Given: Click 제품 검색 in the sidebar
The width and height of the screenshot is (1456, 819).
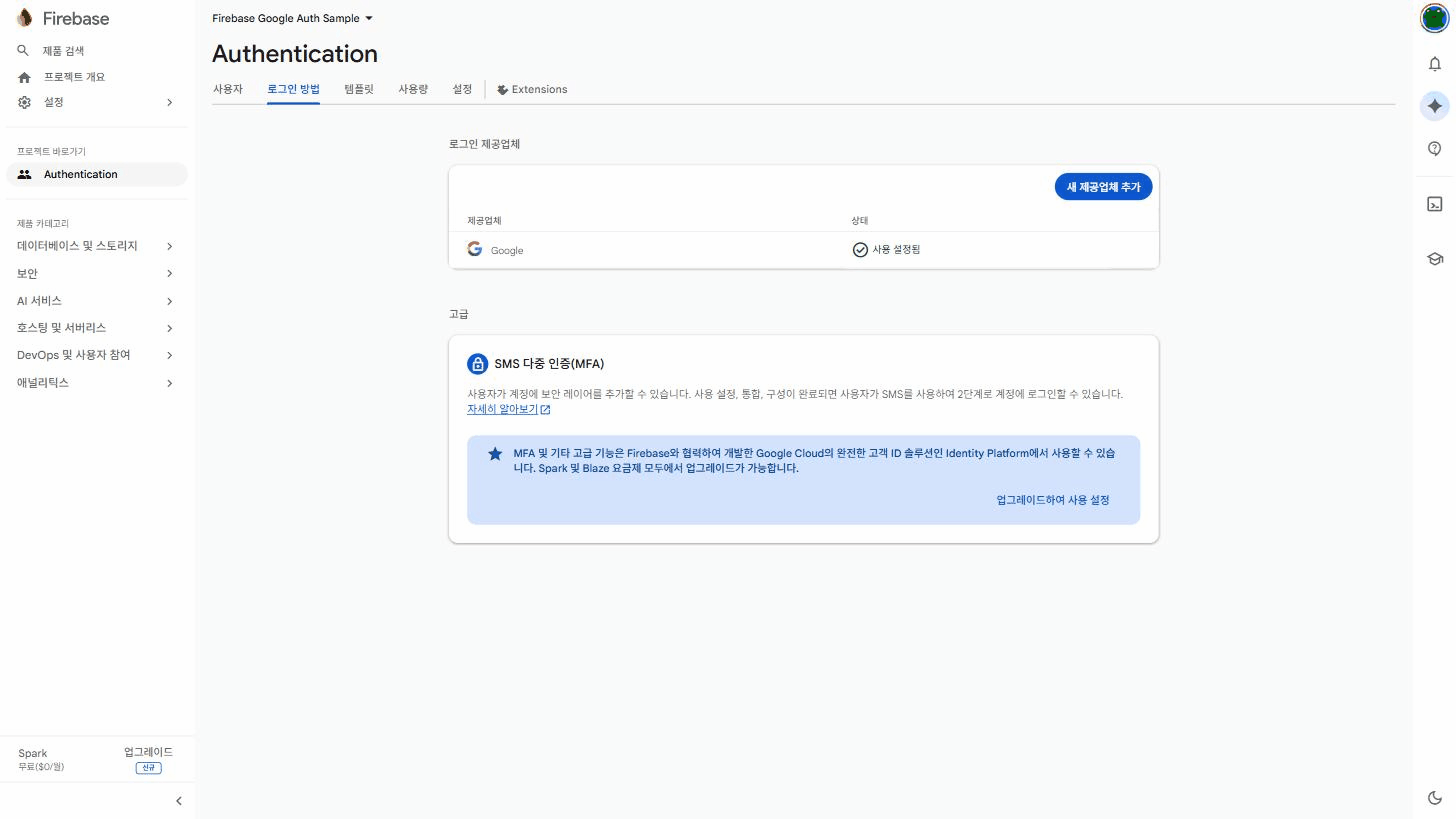Looking at the screenshot, I should 64,50.
